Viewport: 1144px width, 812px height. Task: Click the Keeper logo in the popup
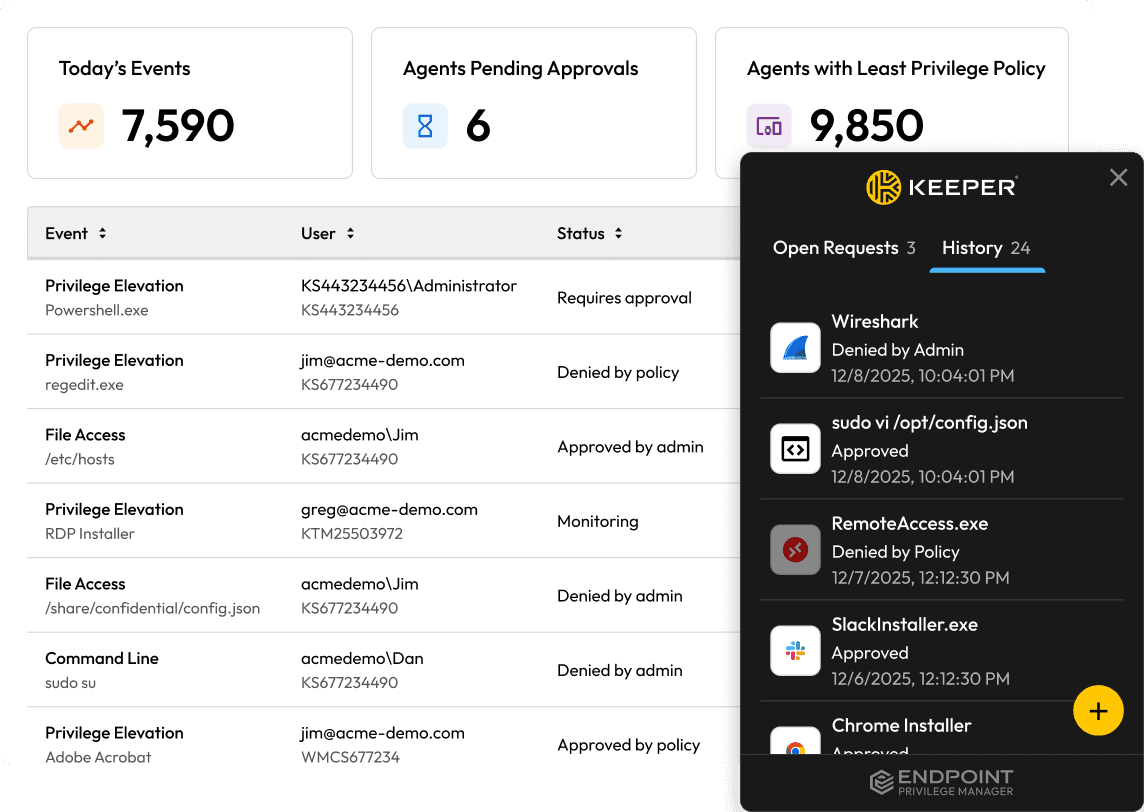tap(941, 187)
